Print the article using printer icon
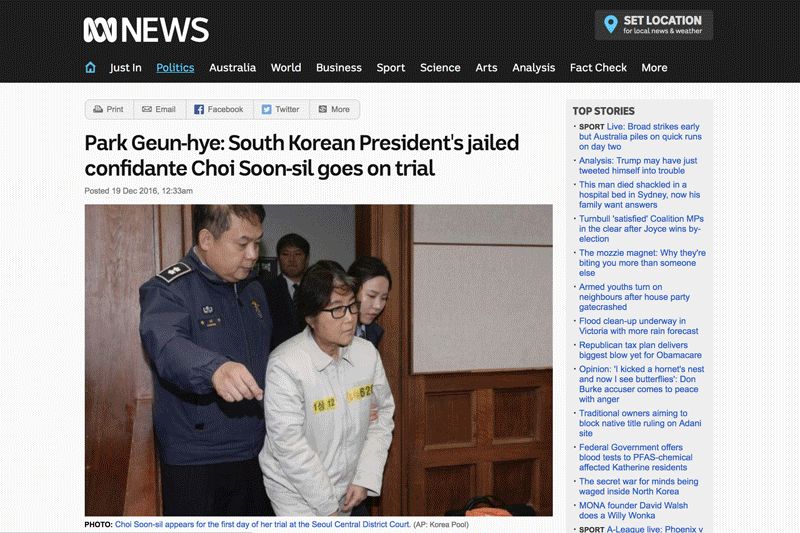The width and height of the screenshot is (800, 533). (x=98, y=109)
